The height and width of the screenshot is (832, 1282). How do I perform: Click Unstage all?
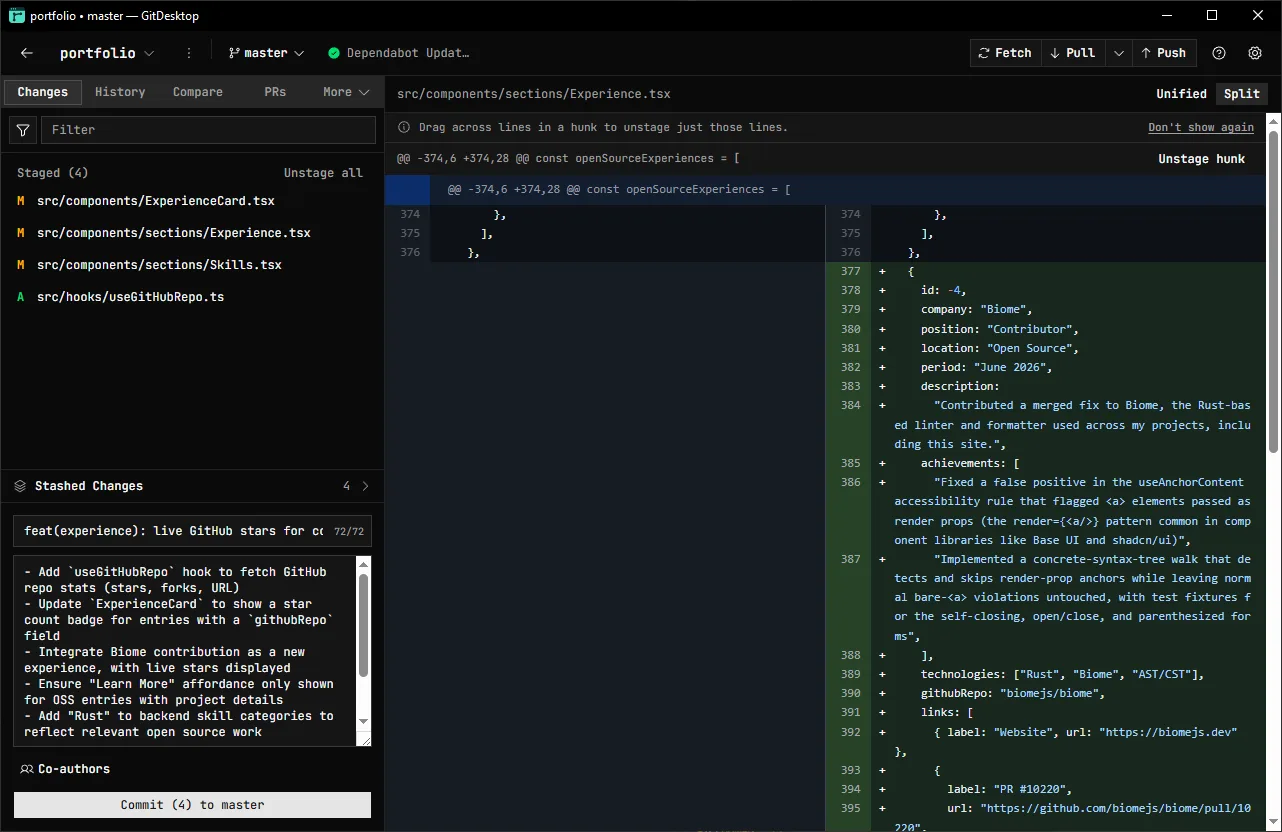point(323,173)
